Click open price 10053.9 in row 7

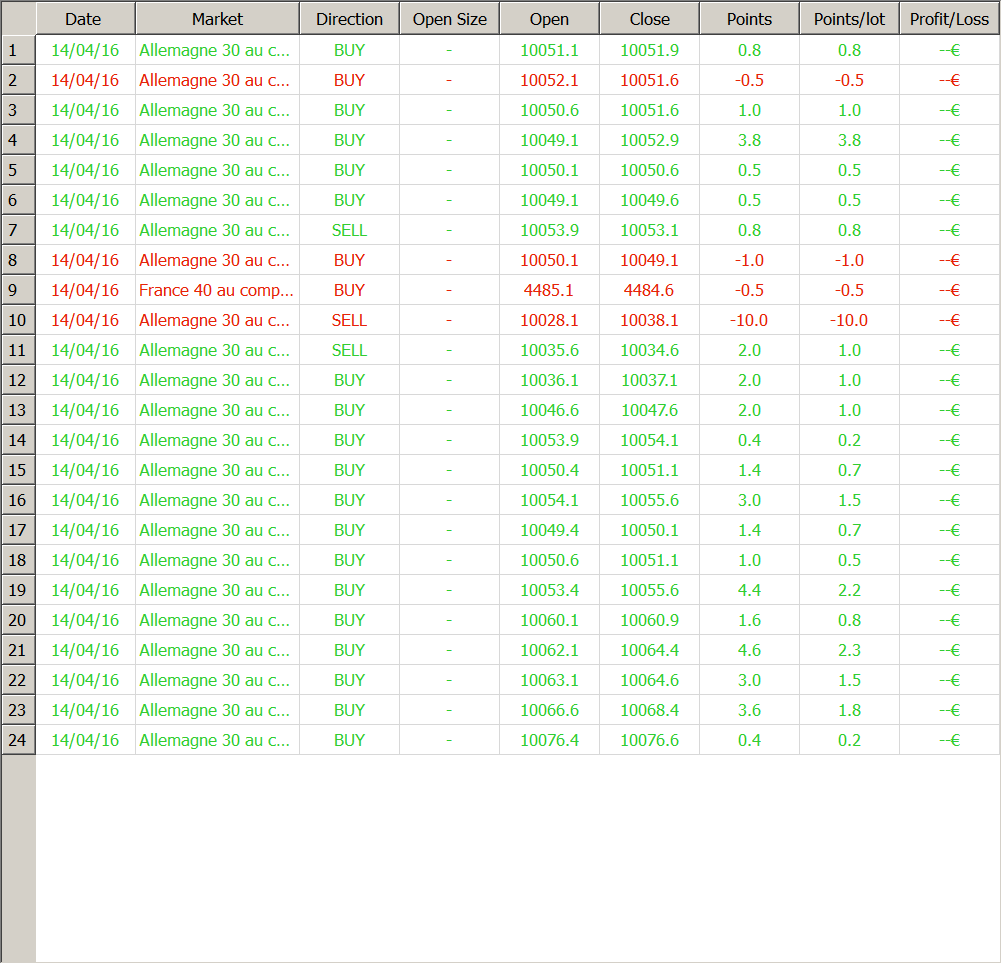(550, 230)
